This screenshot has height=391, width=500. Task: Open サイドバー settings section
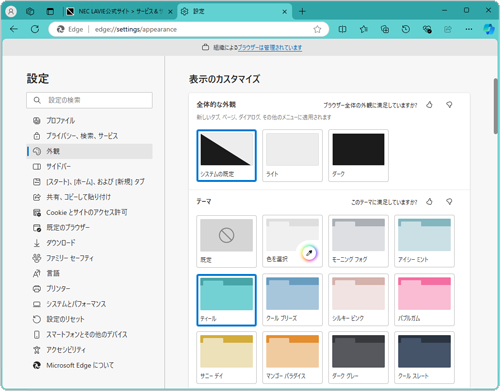point(89,166)
